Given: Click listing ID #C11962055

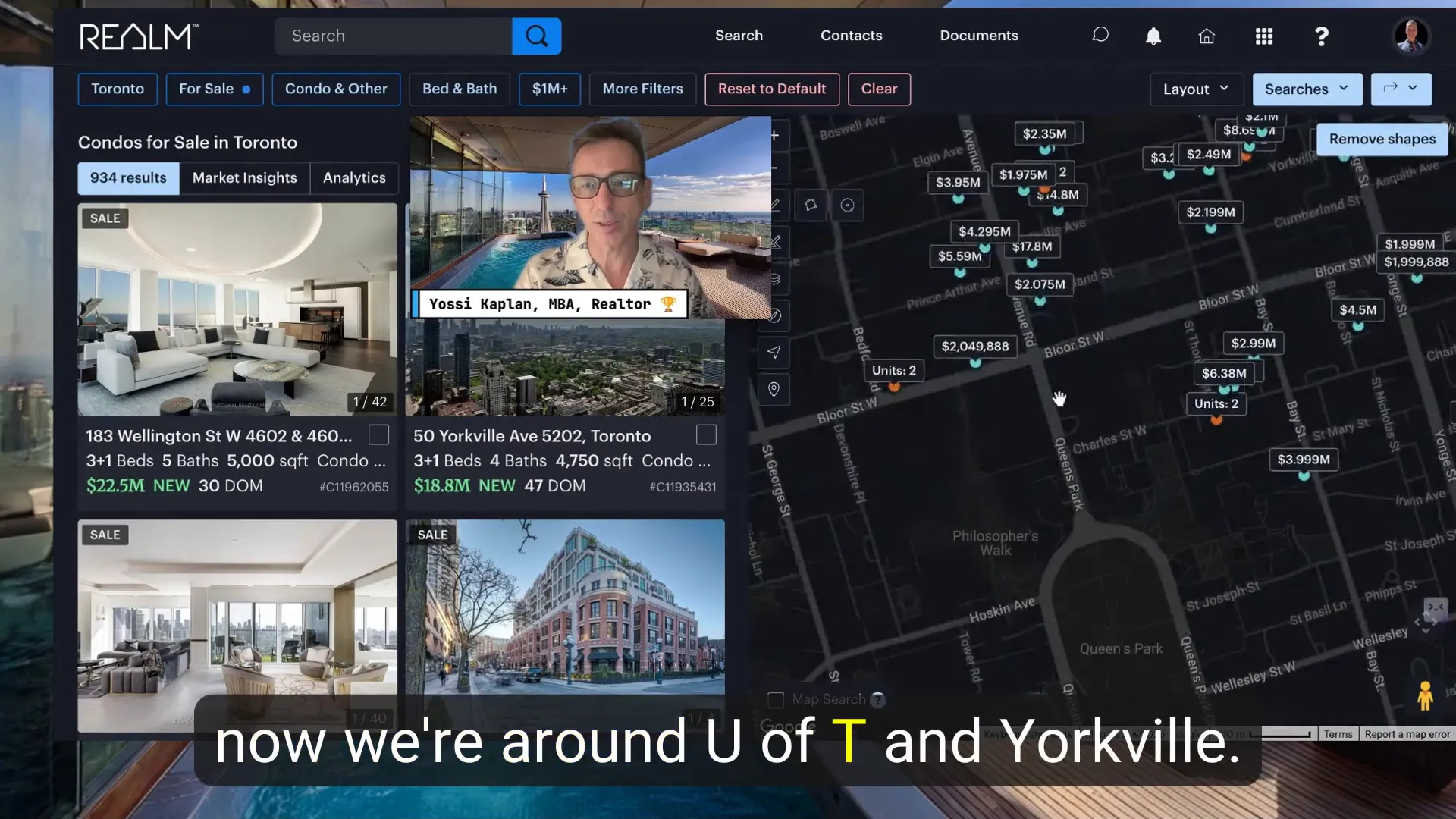Looking at the screenshot, I should tap(354, 487).
